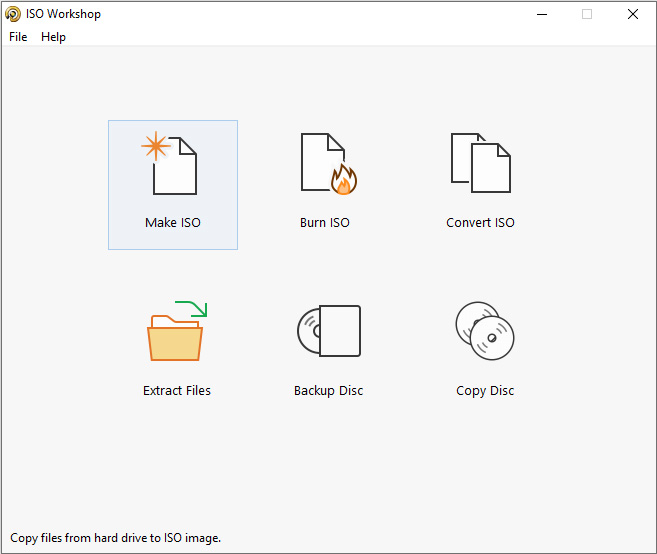Minimize the ISO Workshop window
Viewport: 657px width, 554px height.
542,14
